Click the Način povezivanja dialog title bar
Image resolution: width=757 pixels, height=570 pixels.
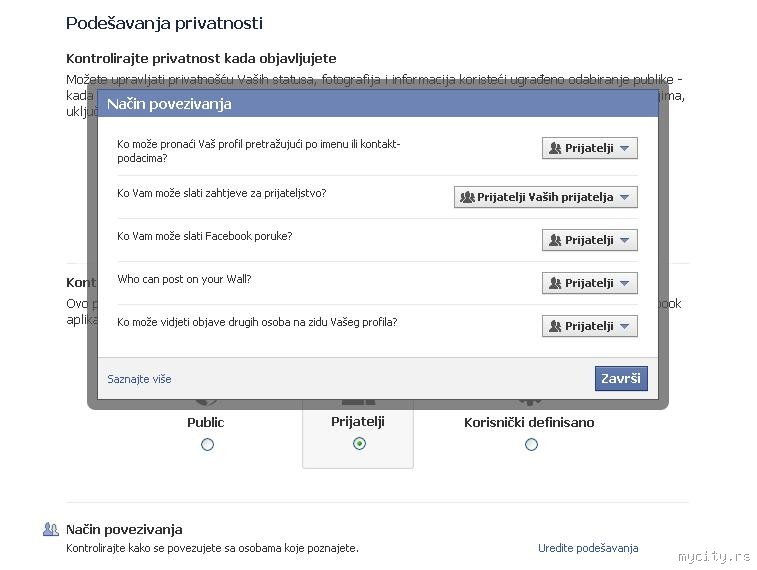pyautogui.click(x=378, y=103)
